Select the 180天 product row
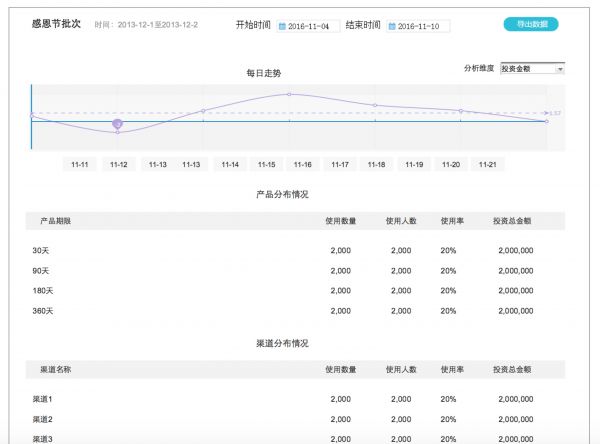 [43, 291]
